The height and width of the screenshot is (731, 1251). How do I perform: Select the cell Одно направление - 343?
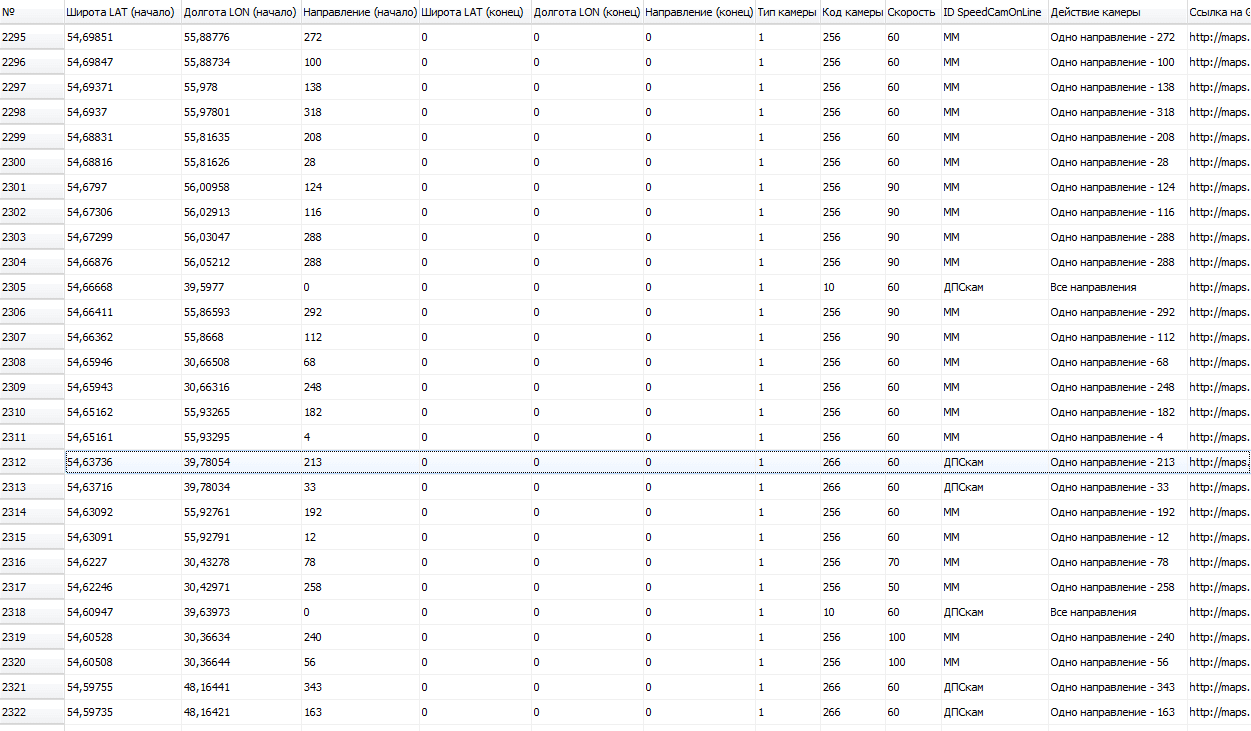[1112, 687]
